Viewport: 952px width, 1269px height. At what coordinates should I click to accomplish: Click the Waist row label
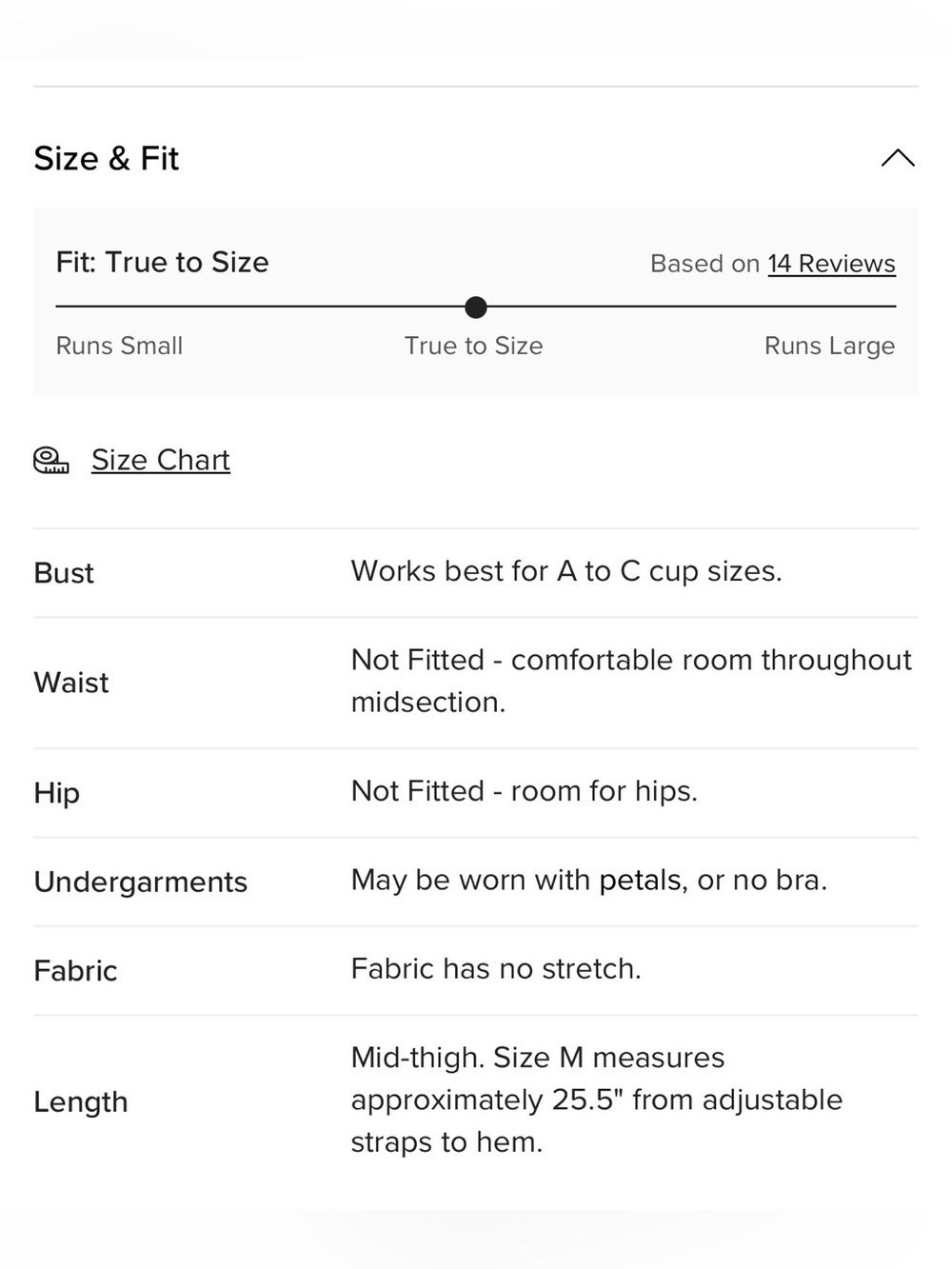tap(71, 683)
